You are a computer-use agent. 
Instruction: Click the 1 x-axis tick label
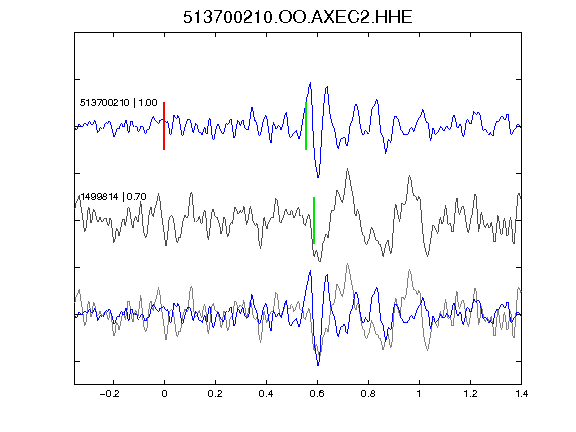pyautogui.click(x=419, y=394)
